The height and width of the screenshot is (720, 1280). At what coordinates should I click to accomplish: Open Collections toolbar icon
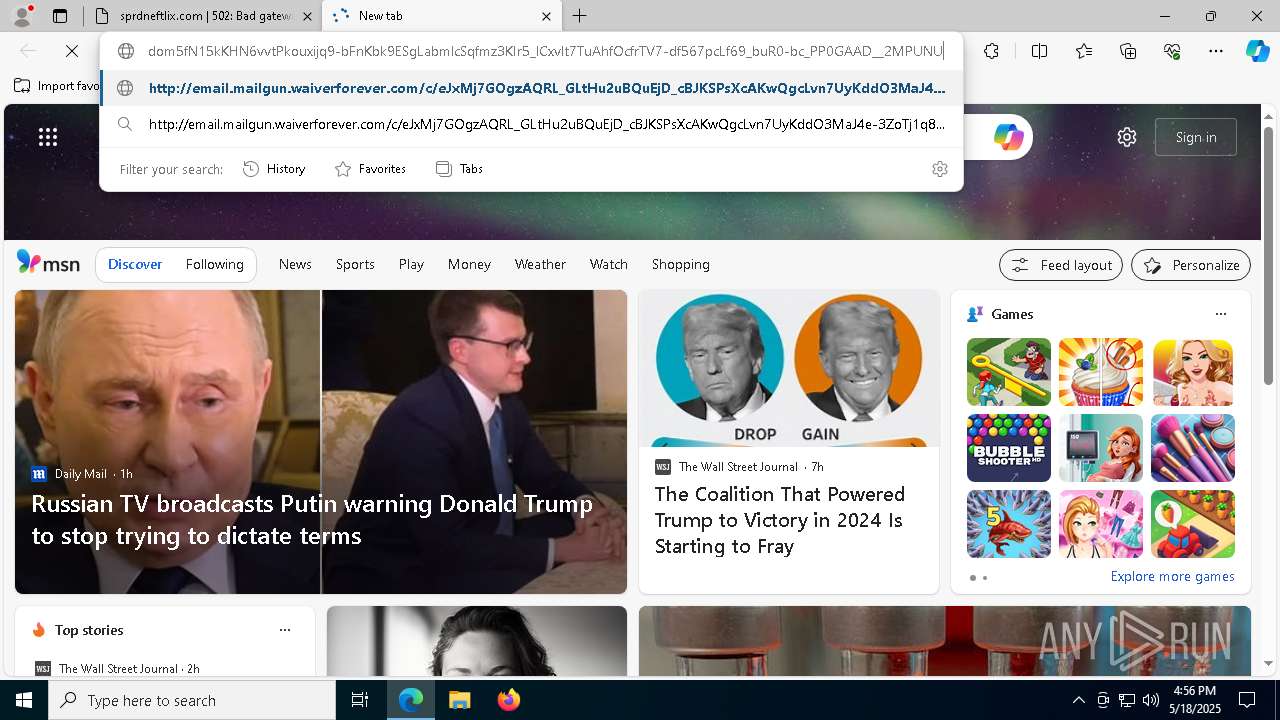pyautogui.click(x=1128, y=51)
